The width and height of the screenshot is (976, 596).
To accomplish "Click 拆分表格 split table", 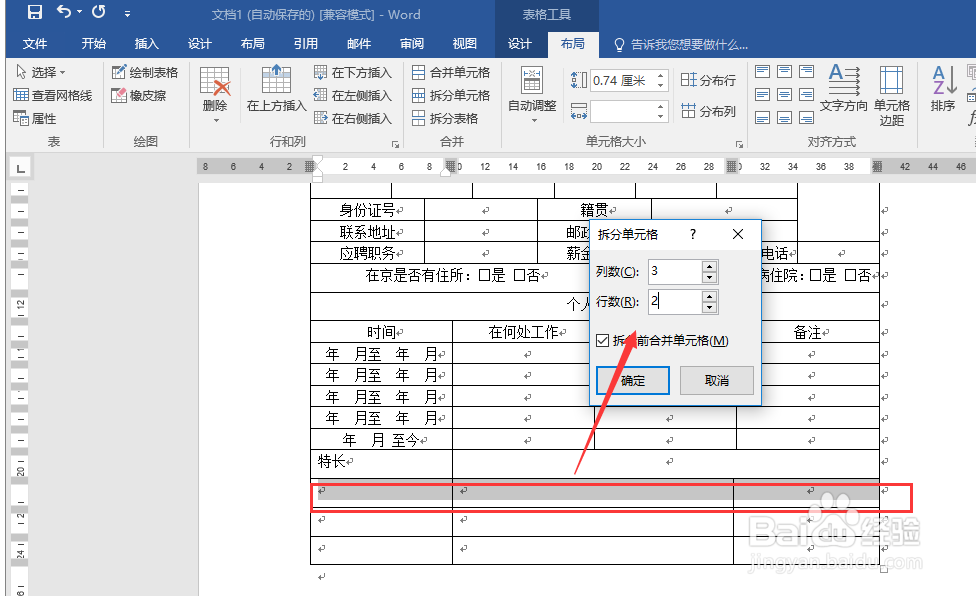I will point(445,118).
